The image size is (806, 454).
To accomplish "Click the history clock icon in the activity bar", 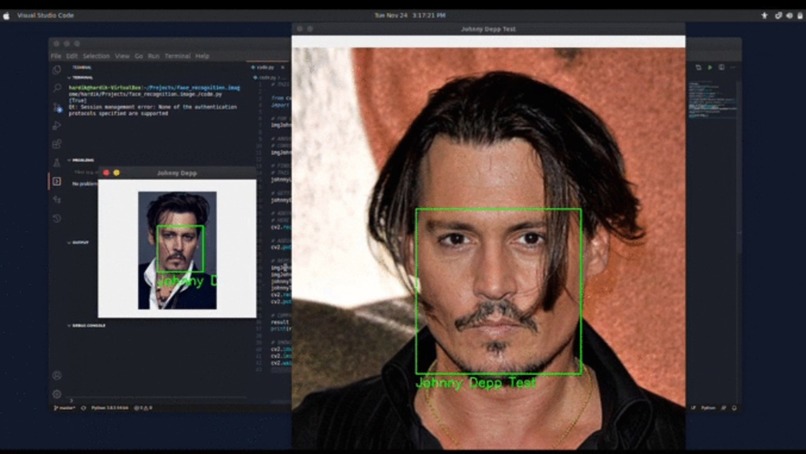I will coord(57,219).
